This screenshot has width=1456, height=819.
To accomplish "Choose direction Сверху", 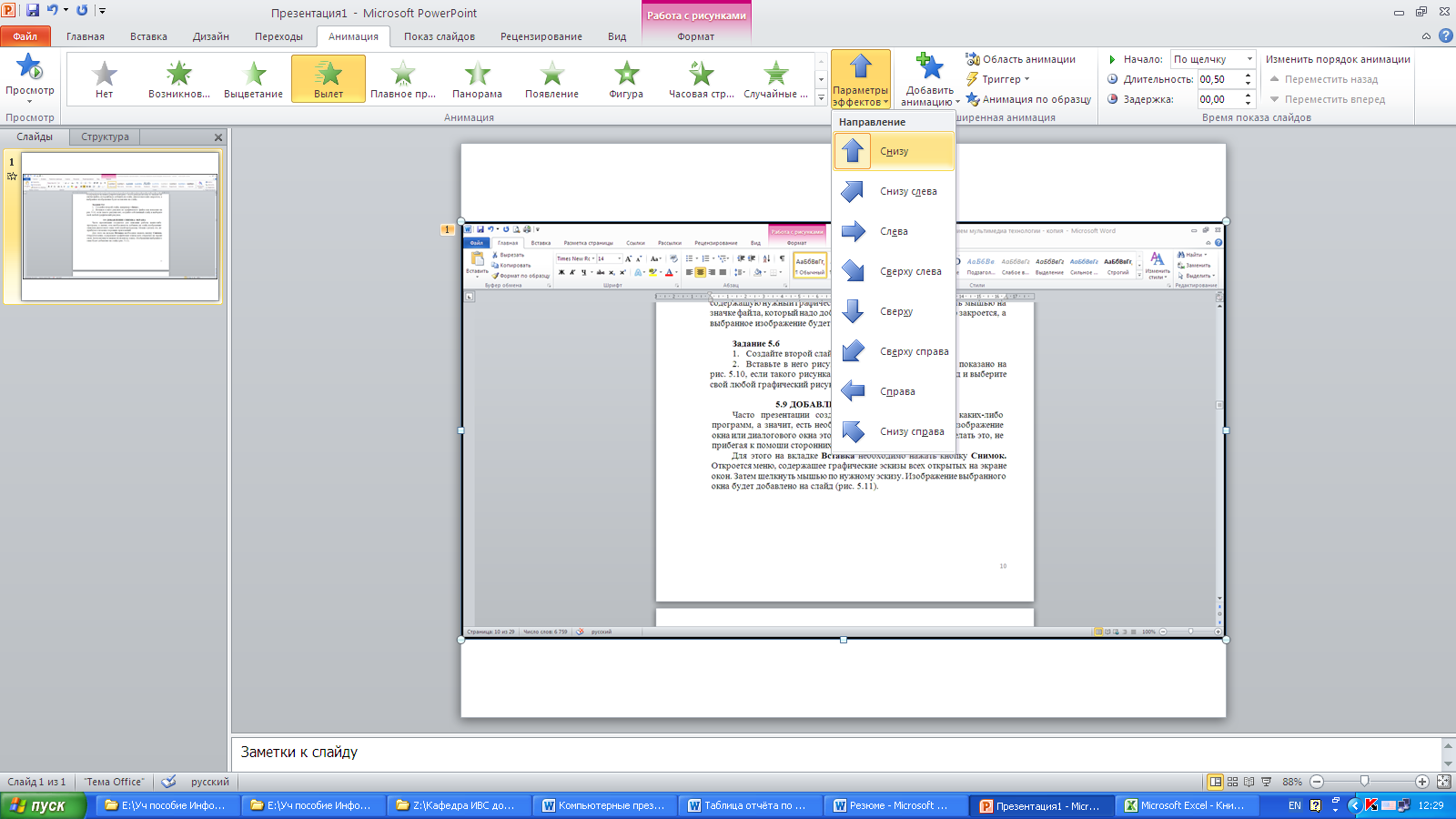I will [x=894, y=311].
